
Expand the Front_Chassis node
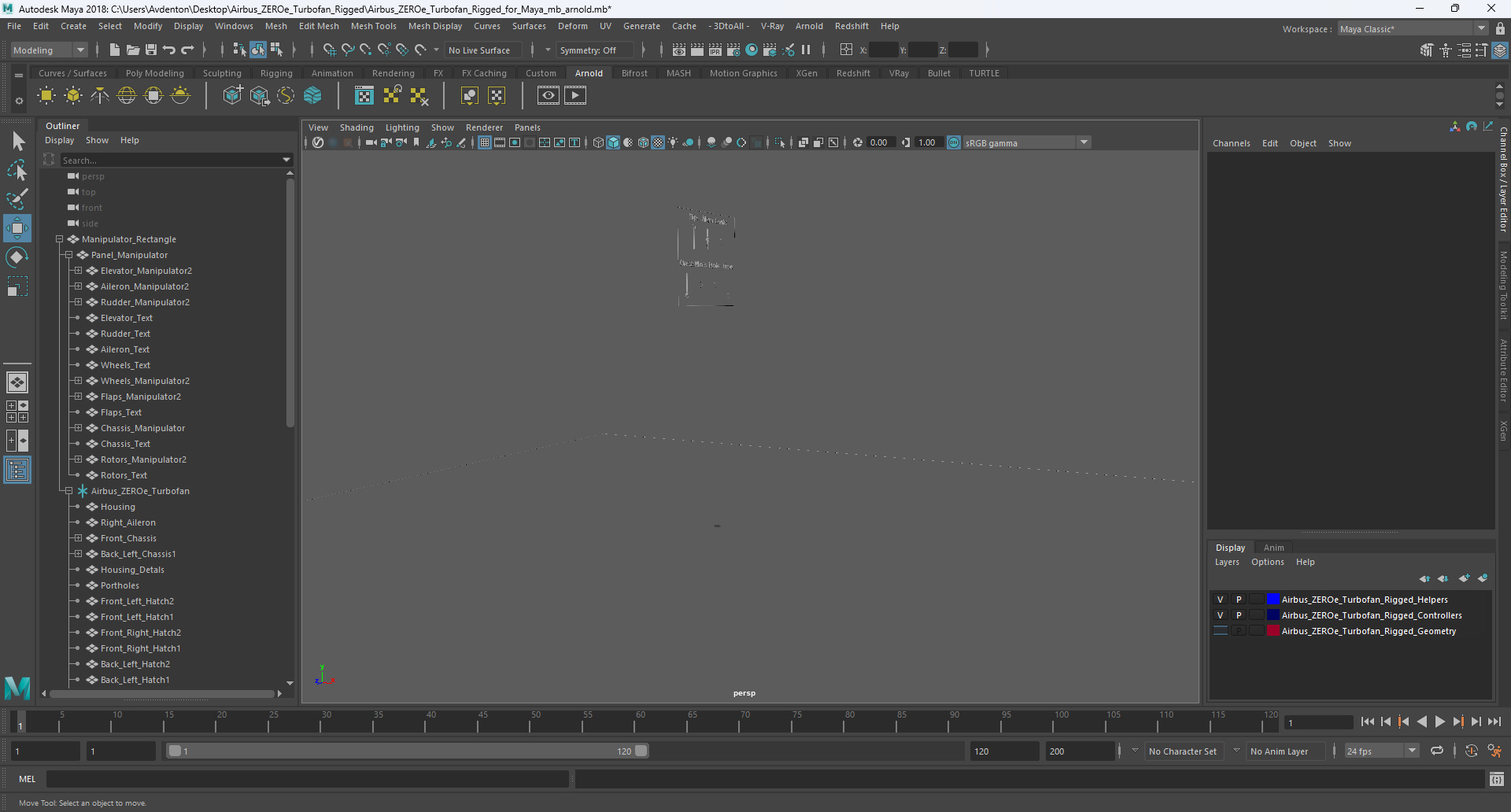pyautogui.click(x=79, y=538)
